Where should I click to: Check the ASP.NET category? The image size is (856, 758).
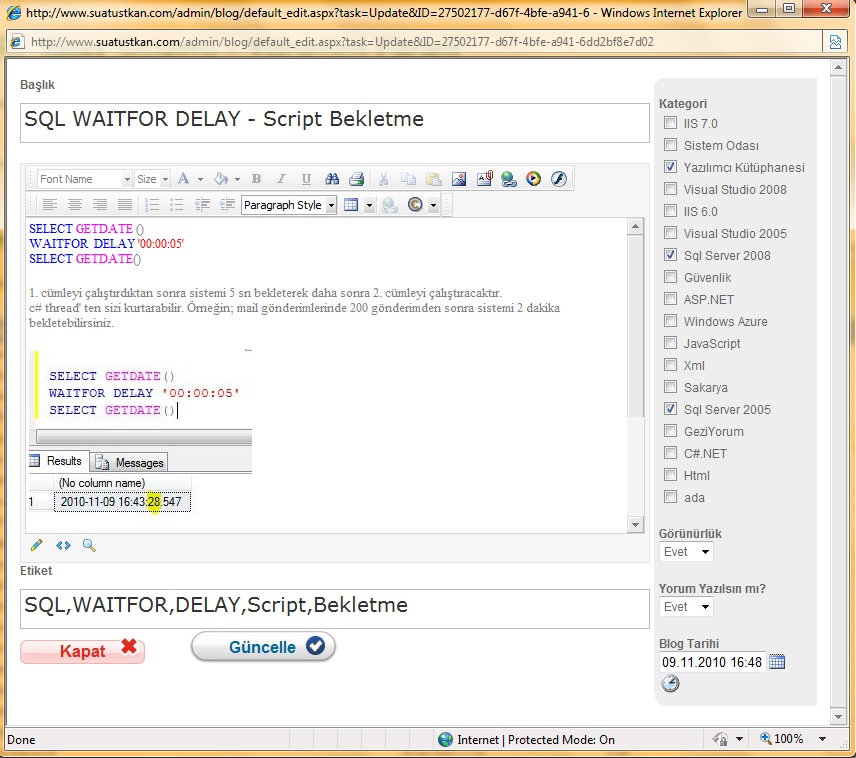coord(670,298)
